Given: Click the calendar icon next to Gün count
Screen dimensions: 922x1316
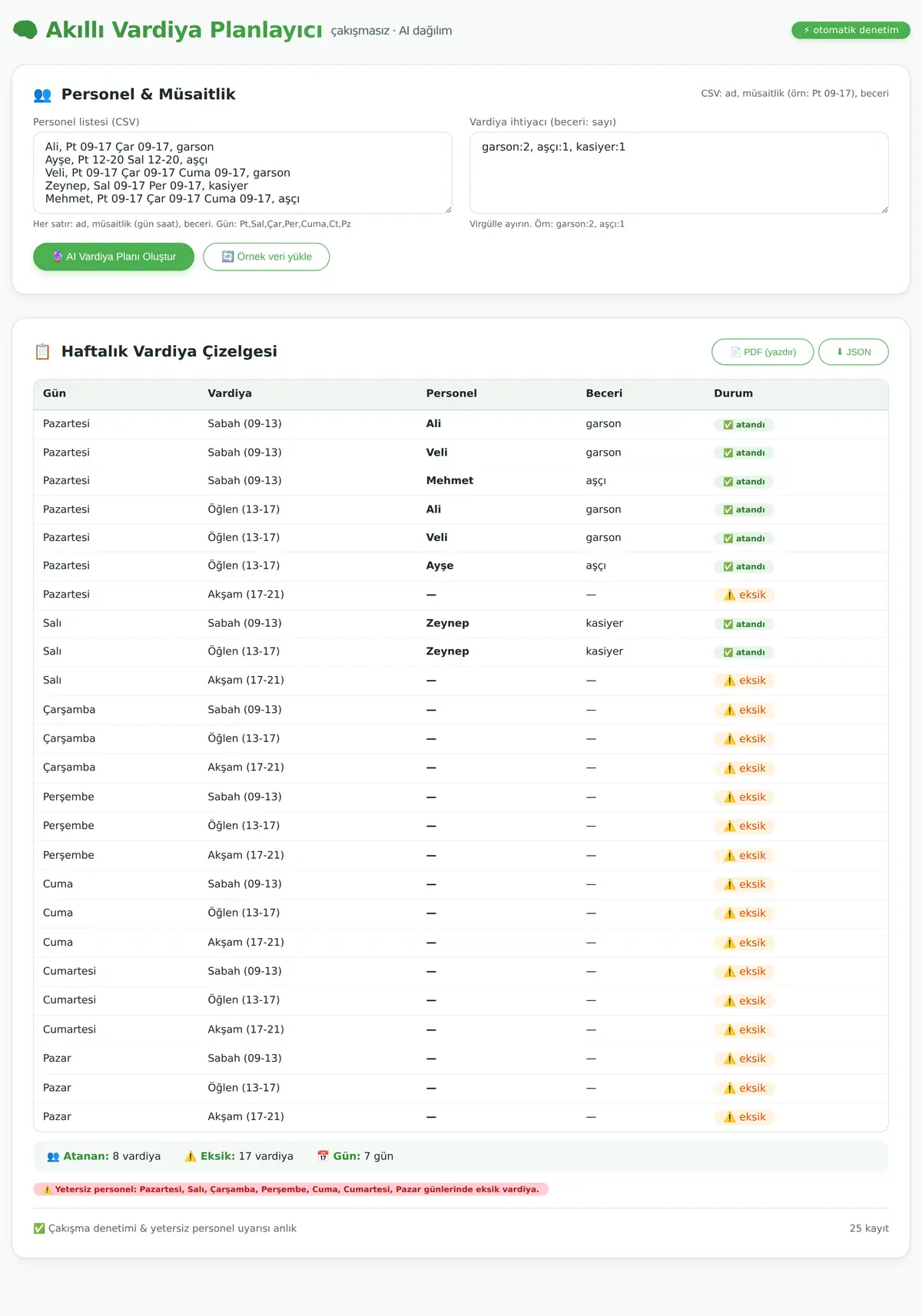Looking at the screenshot, I should click(323, 1156).
